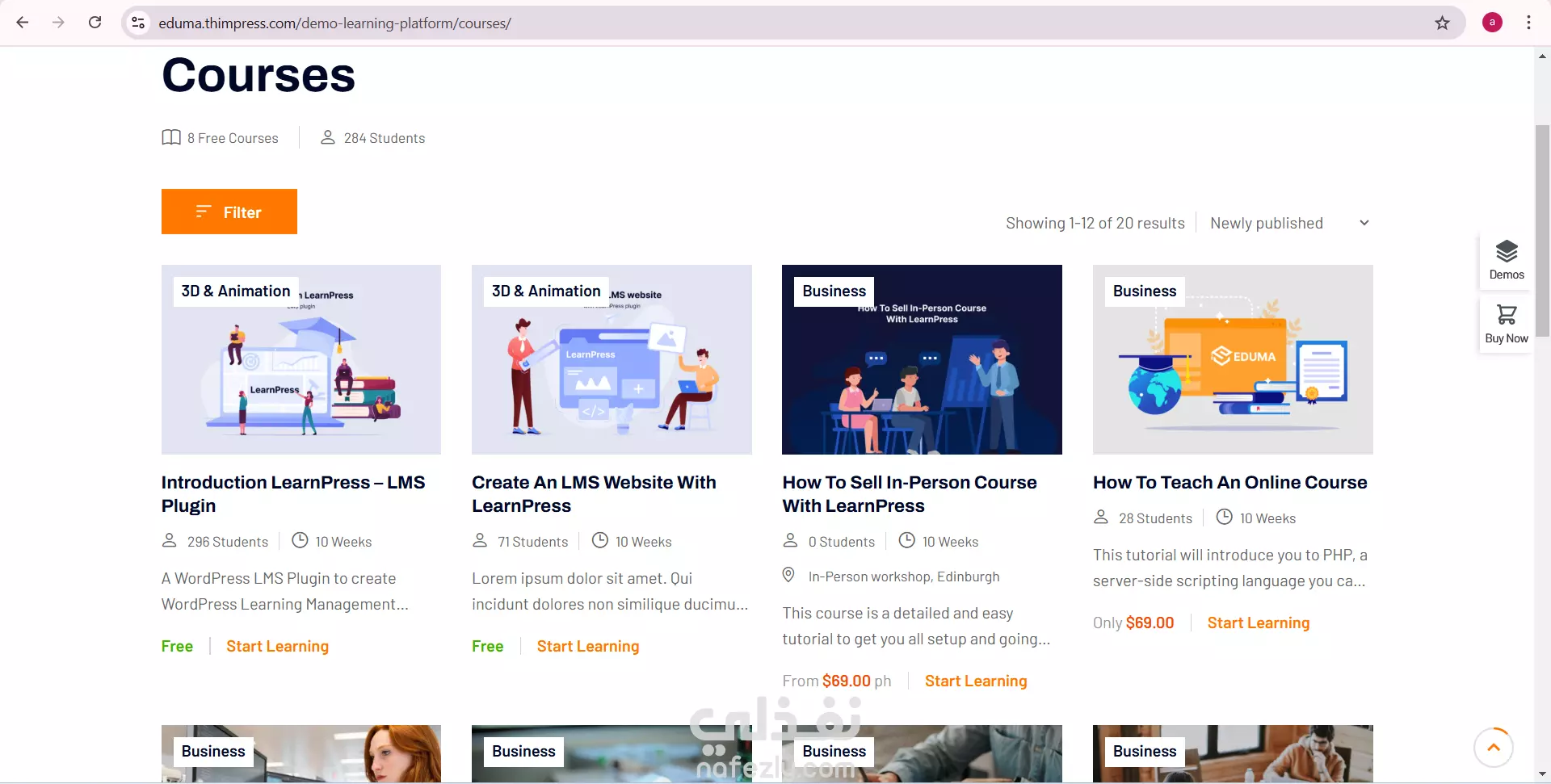Bookmark this page with the star
The image size is (1551, 784).
click(x=1442, y=23)
